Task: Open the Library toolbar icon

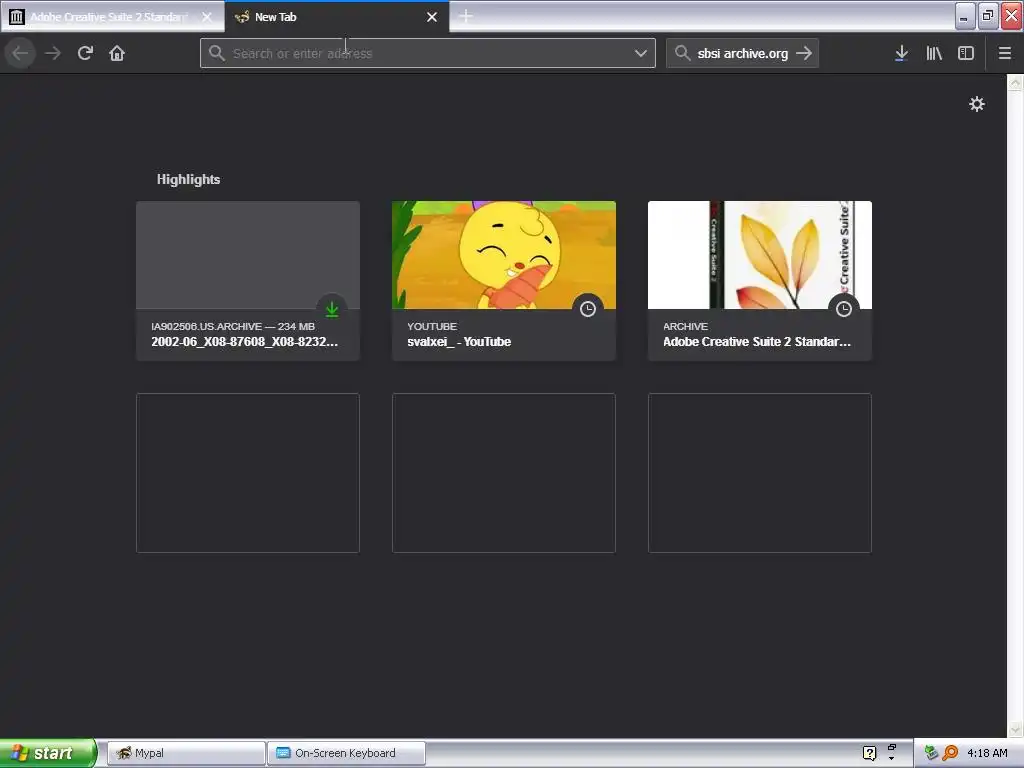Action: (934, 53)
